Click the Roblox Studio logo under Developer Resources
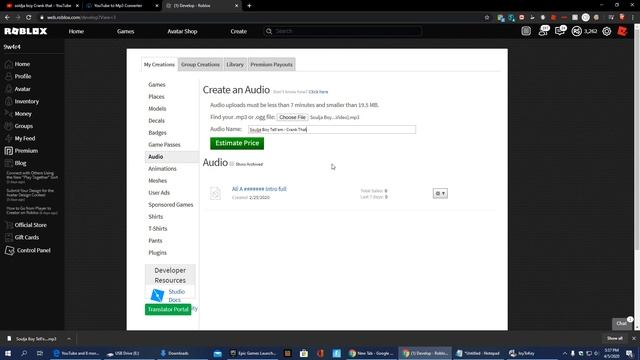The image size is (640, 360). [157, 295]
